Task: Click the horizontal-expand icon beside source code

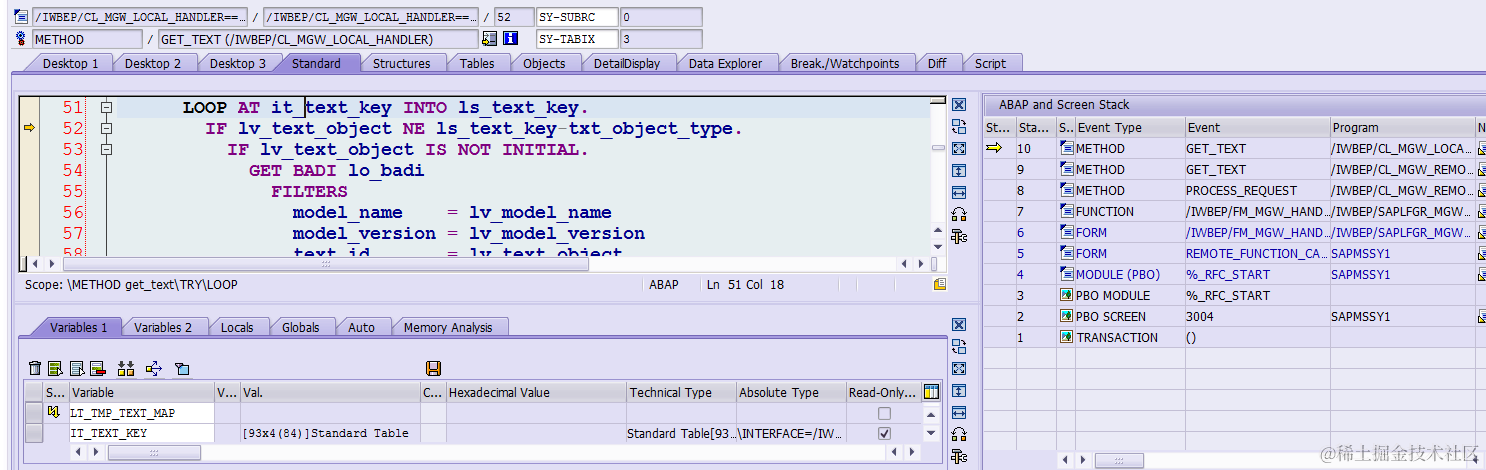Action: click(959, 192)
